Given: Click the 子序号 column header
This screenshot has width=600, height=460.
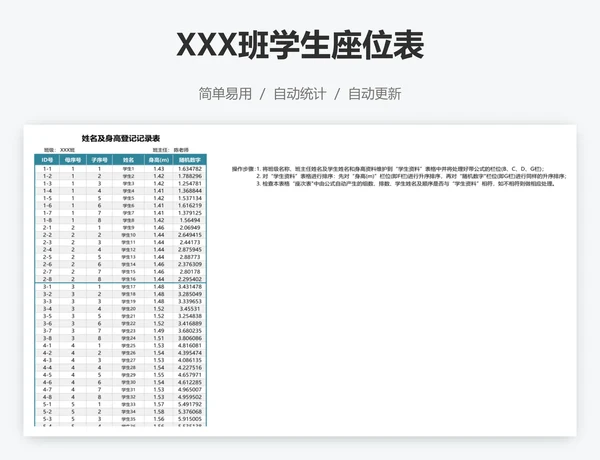Looking at the screenshot, I should tap(100, 159).
